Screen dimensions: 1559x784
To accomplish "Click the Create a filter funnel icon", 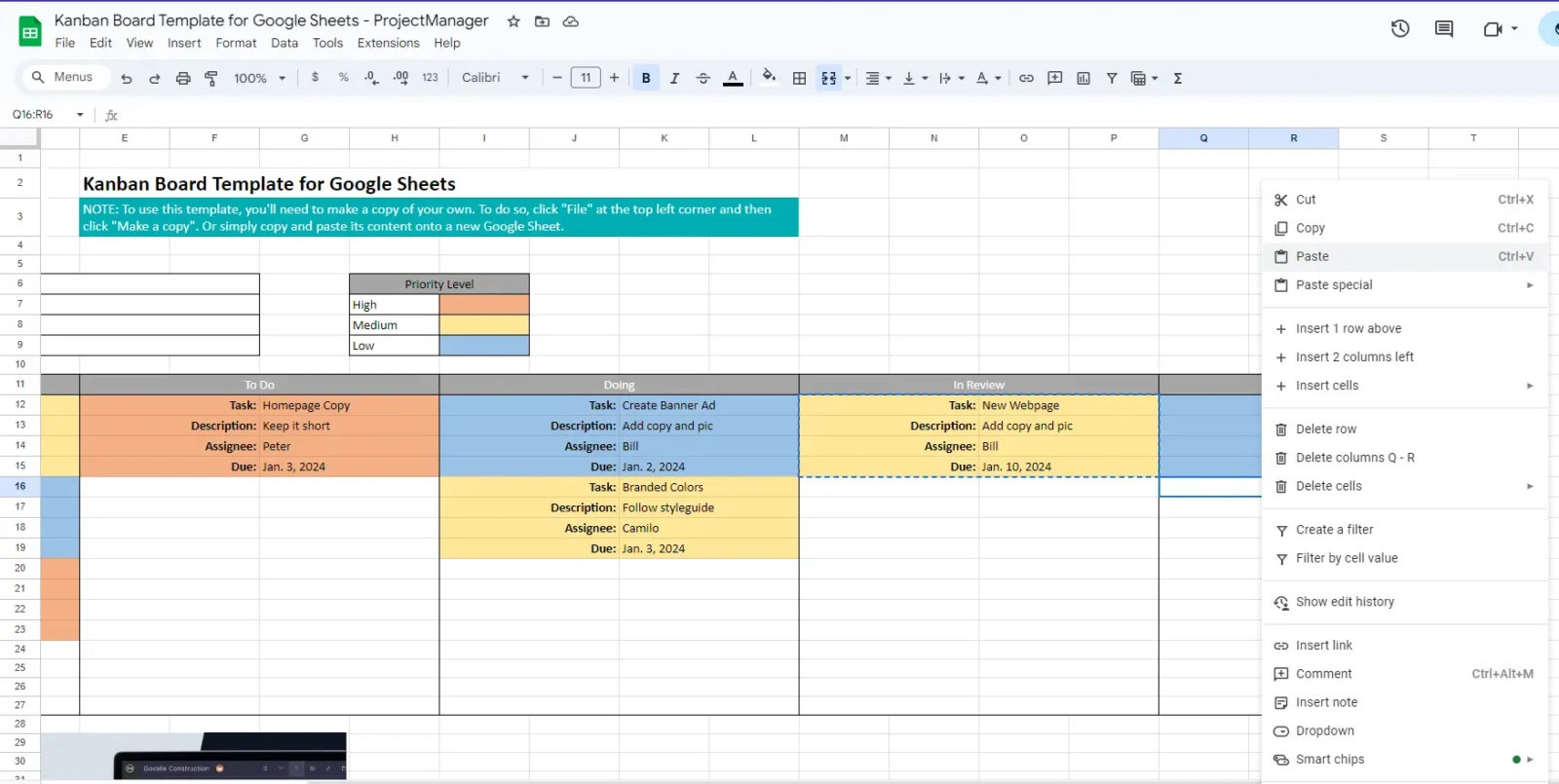I will [1112, 78].
